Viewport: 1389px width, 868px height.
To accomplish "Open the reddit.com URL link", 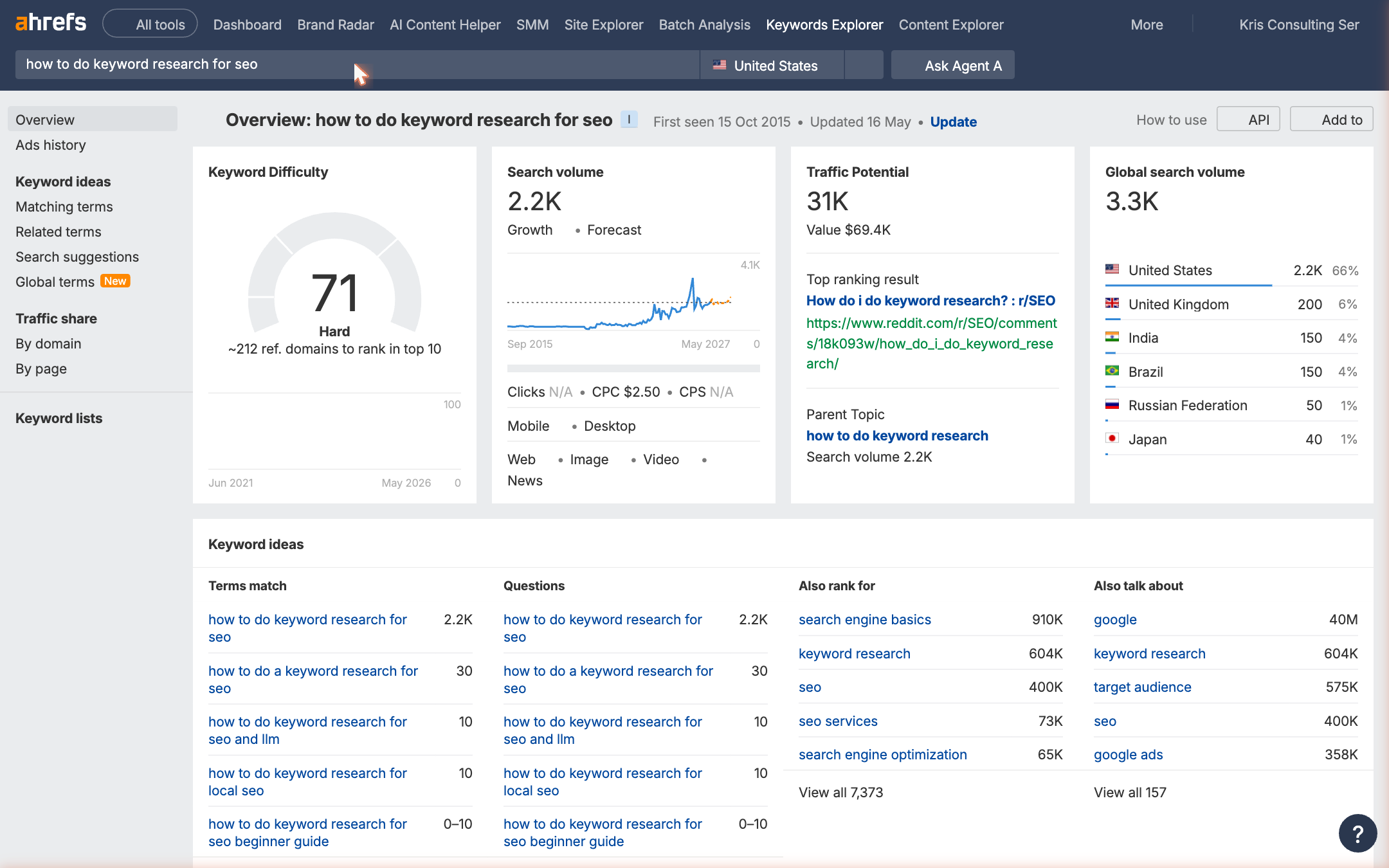I will (x=932, y=343).
